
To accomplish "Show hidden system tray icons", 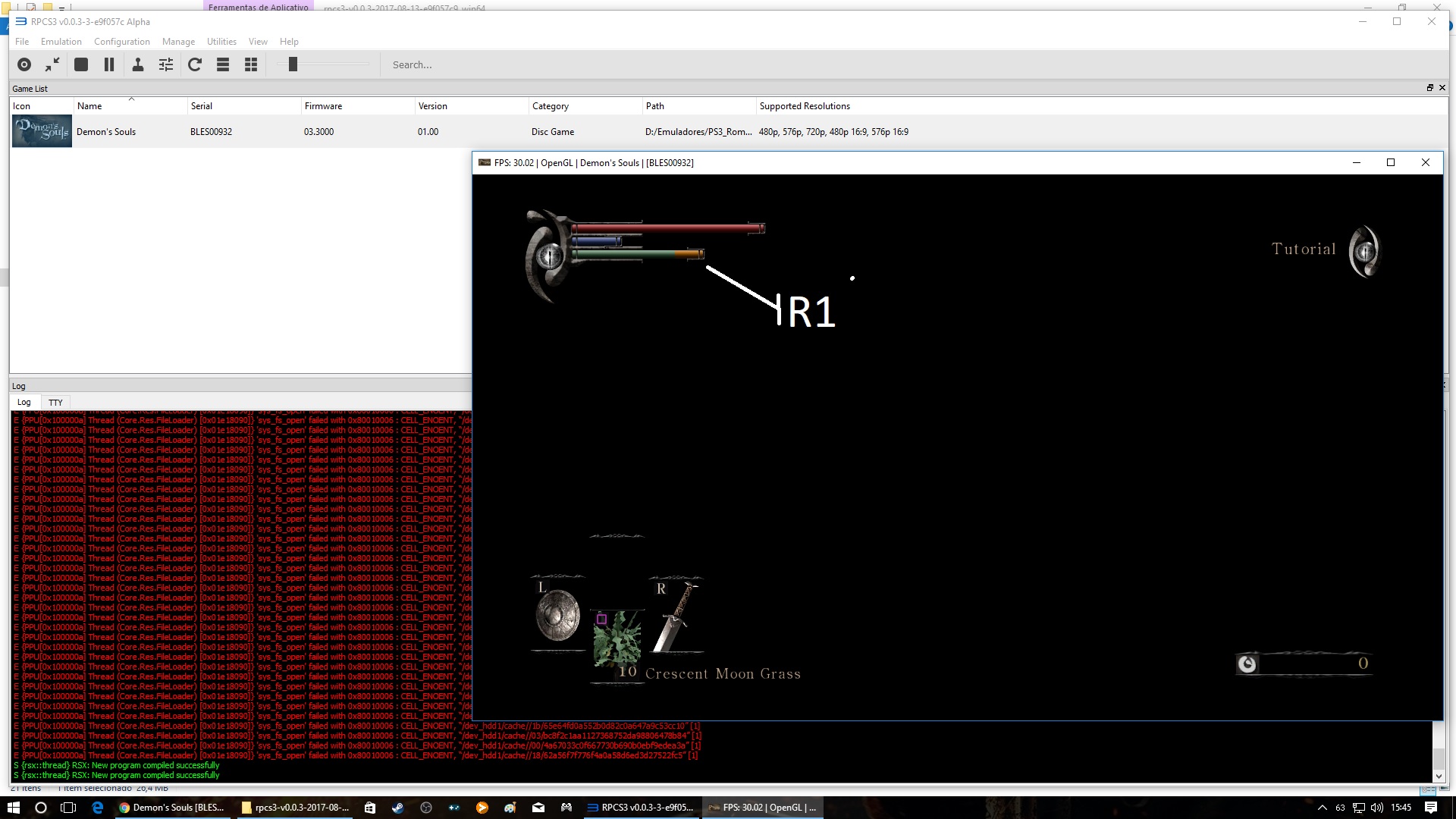I will point(1323,808).
